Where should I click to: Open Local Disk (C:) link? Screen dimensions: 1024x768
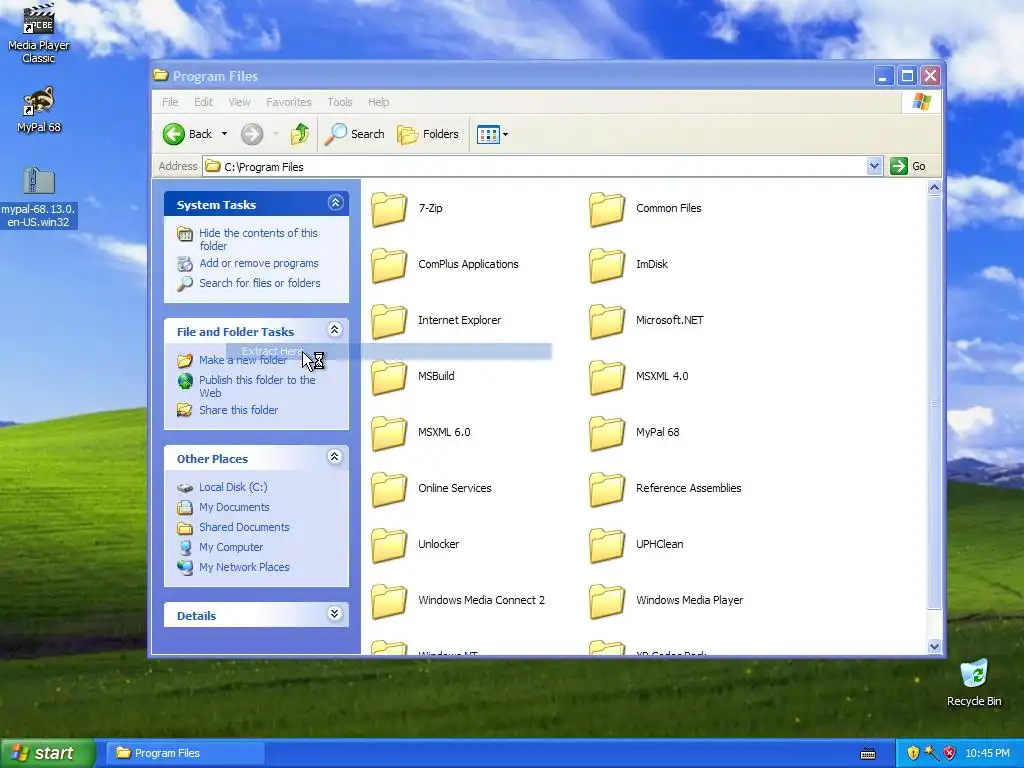coord(233,487)
